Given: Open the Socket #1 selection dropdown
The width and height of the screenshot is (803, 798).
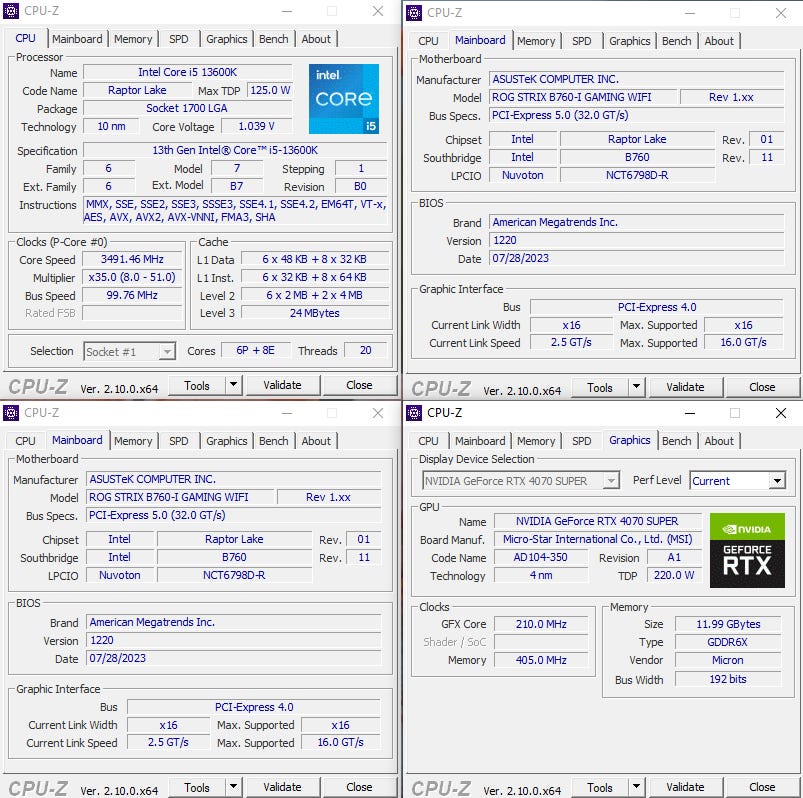Looking at the screenshot, I should click(x=130, y=351).
